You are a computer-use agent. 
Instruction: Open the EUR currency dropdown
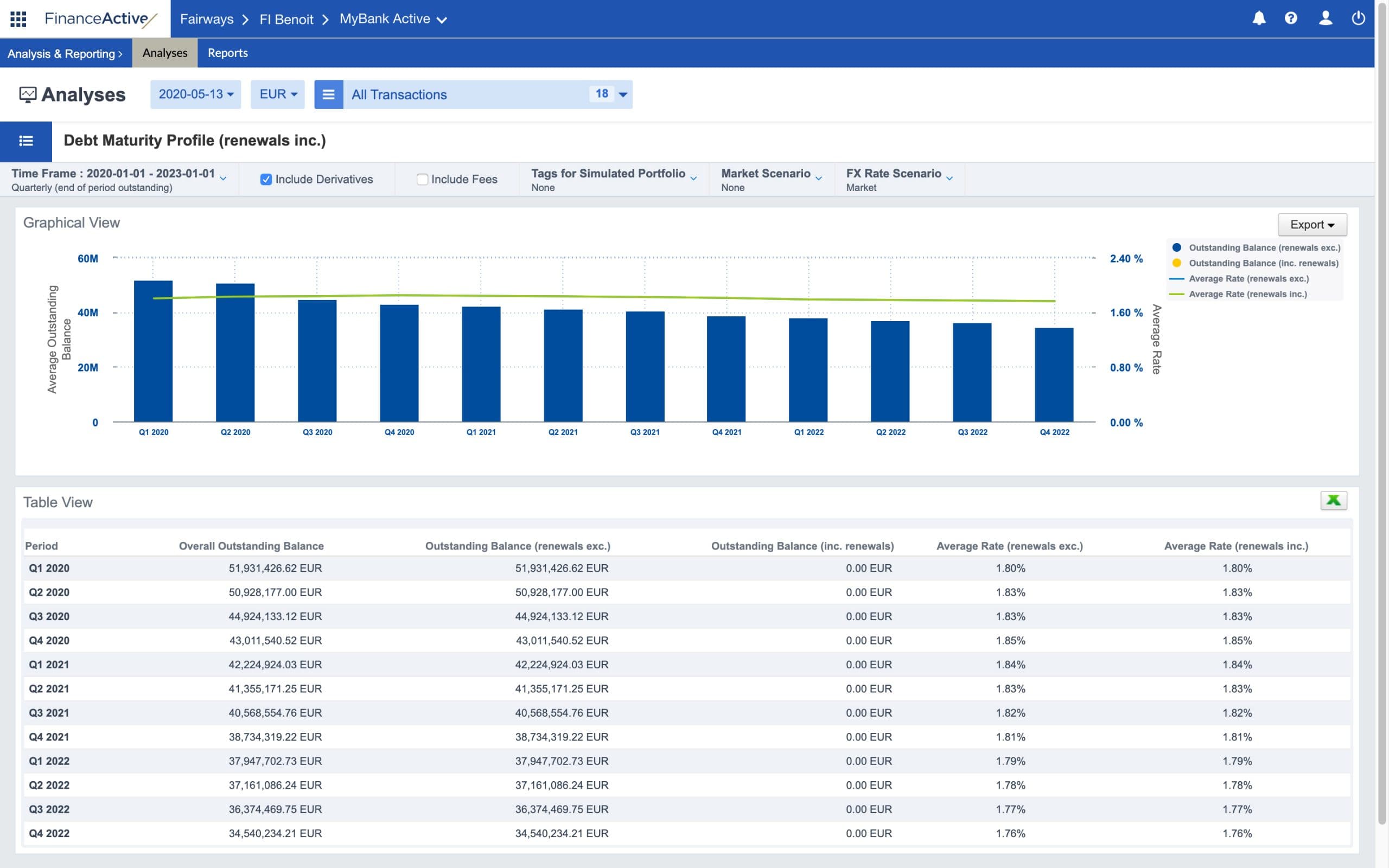(x=278, y=94)
